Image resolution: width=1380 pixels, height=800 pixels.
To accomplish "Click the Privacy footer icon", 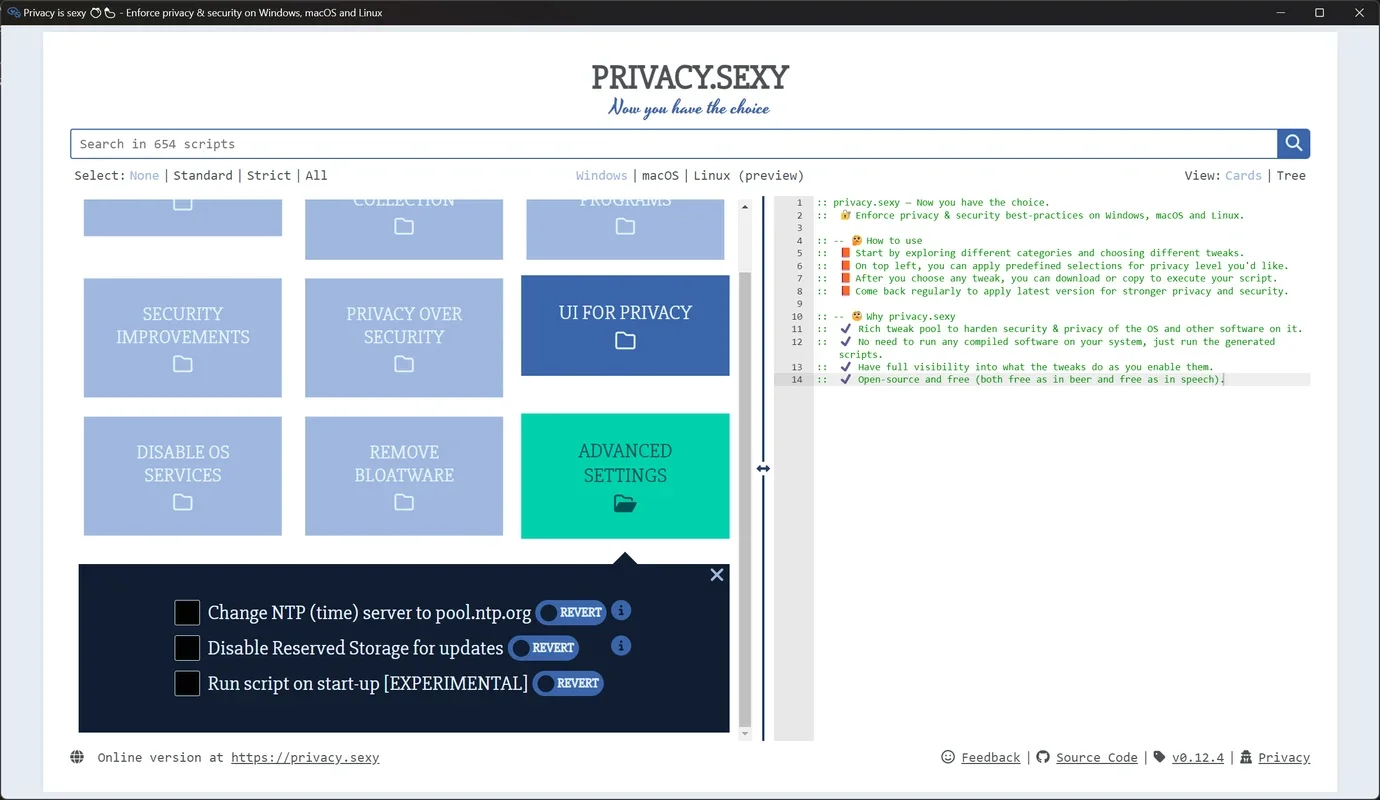I will [x=1246, y=757].
